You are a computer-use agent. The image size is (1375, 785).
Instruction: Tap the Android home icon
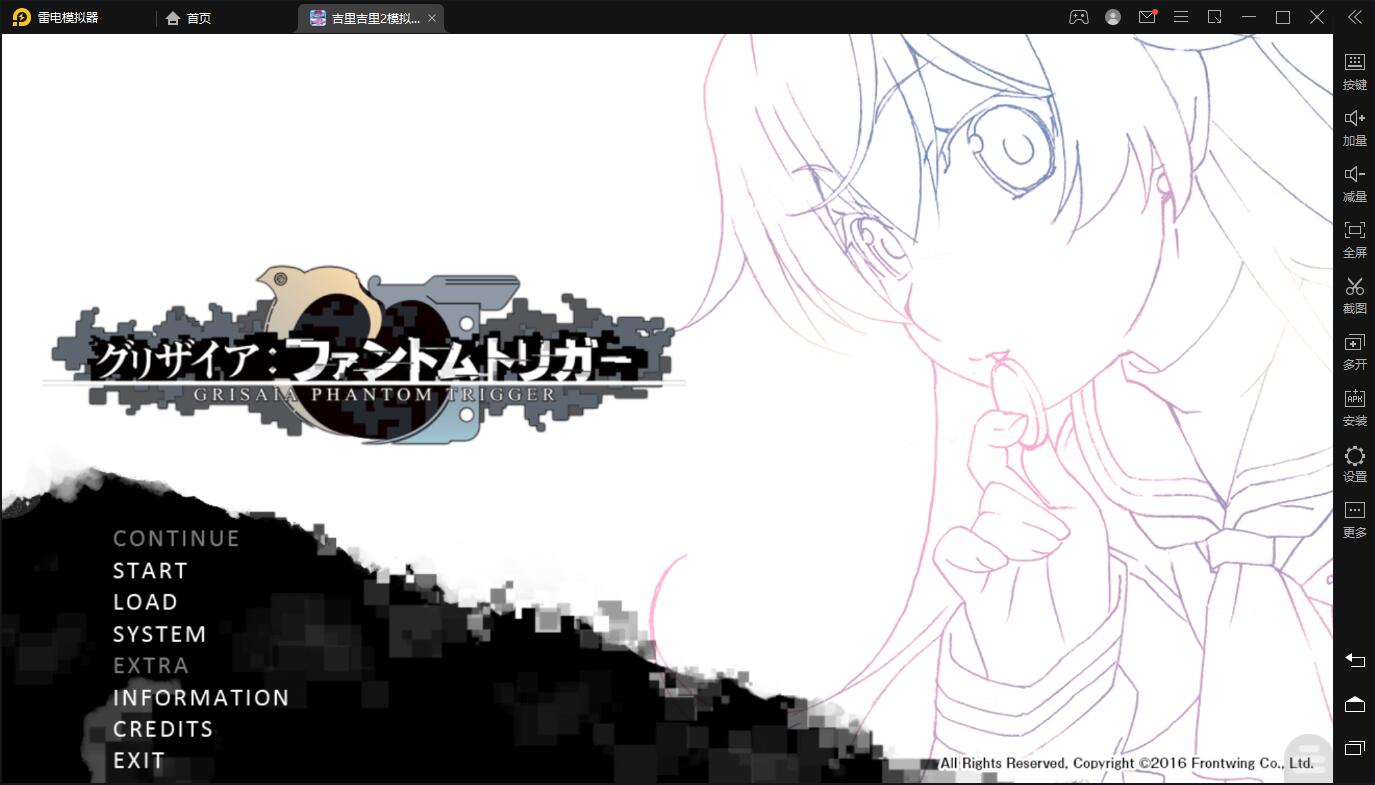1354,704
